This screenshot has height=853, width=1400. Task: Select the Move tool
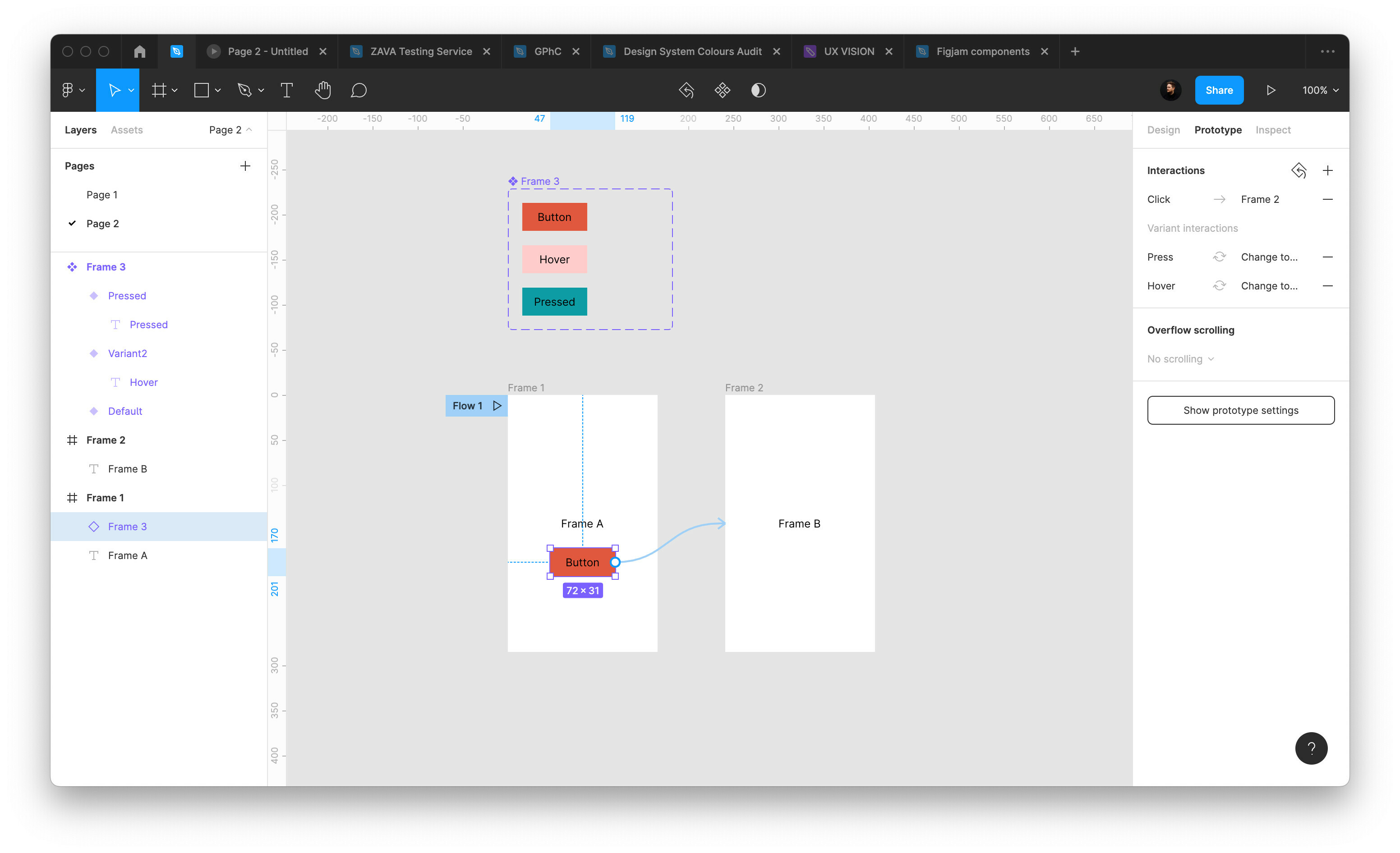tap(114, 90)
